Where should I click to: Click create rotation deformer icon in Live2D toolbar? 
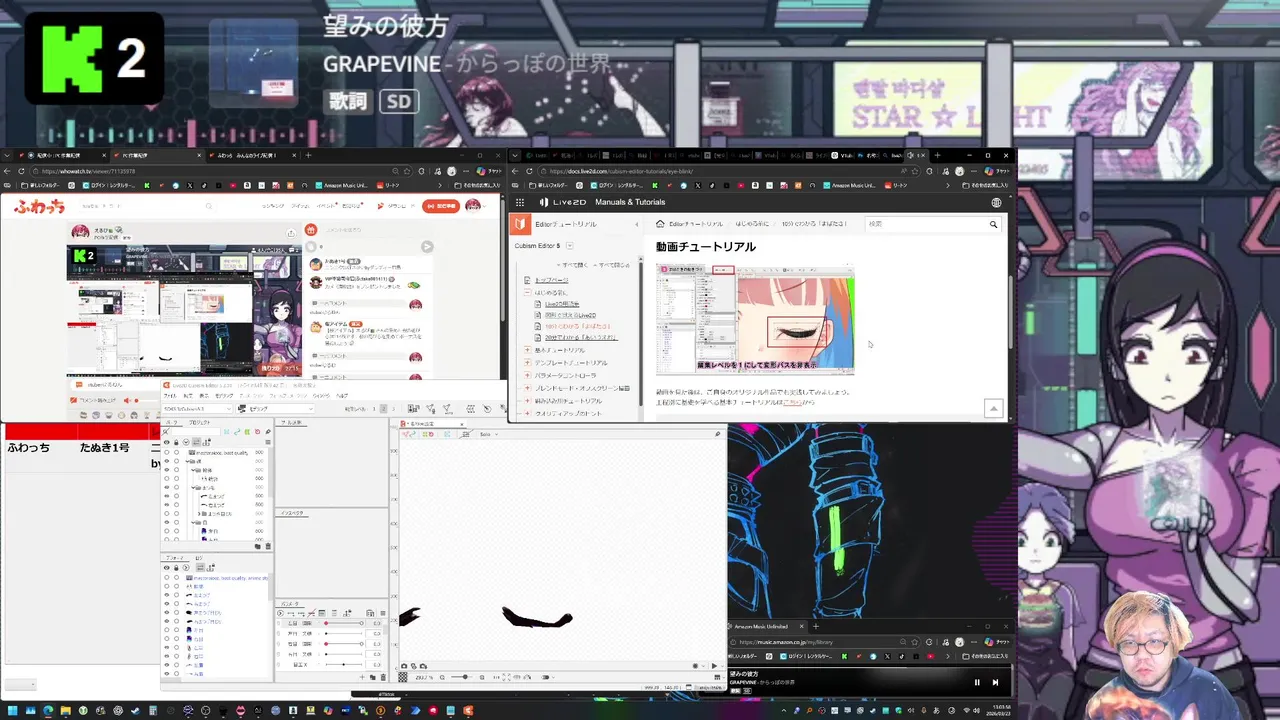pos(487,408)
